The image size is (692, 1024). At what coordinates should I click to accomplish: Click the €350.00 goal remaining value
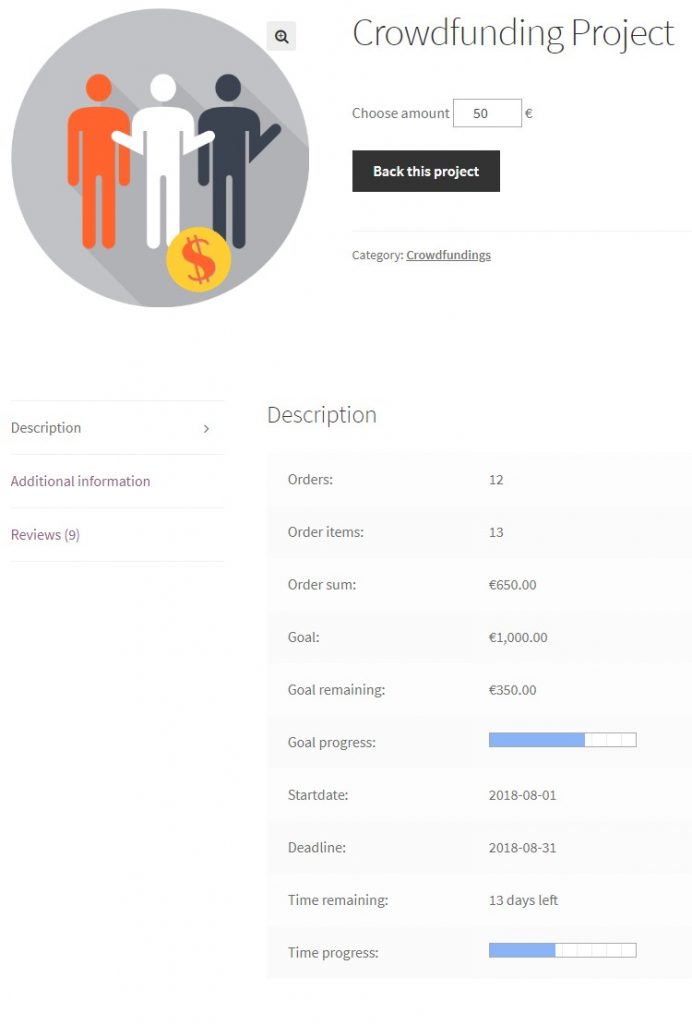pos(512,690)
